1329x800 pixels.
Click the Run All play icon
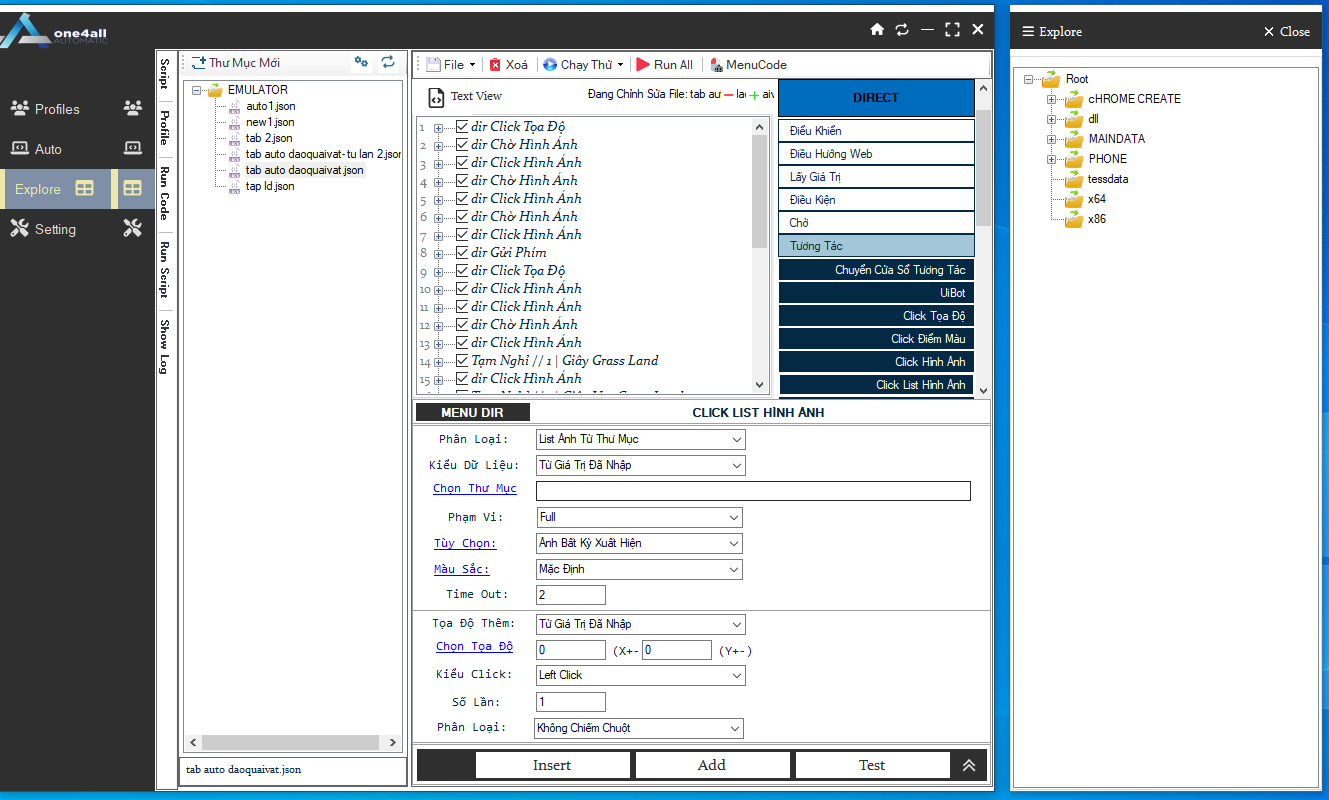643,65
